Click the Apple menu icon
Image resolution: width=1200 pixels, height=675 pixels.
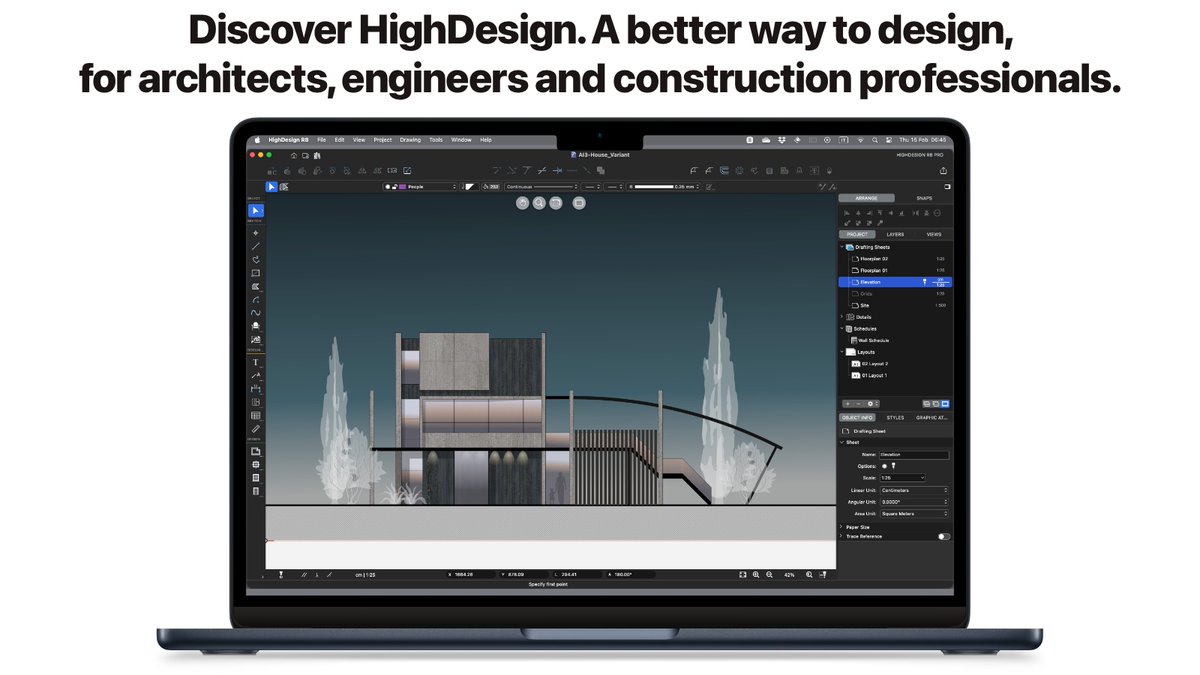click(256, 140)
